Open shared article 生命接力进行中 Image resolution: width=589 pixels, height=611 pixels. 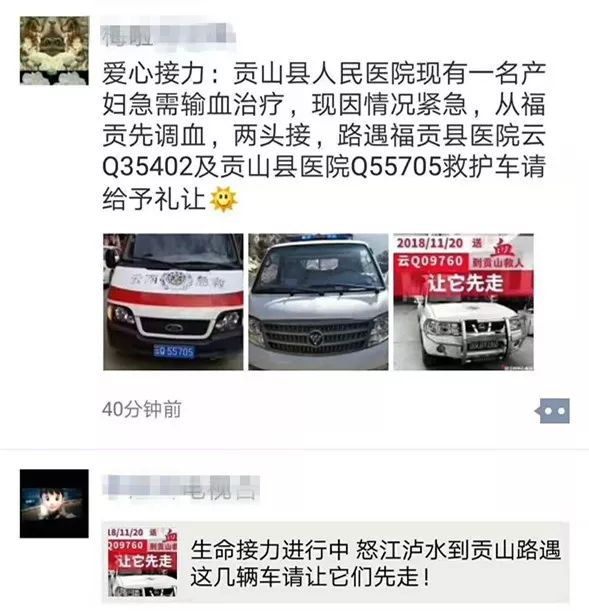coord(336,562)
